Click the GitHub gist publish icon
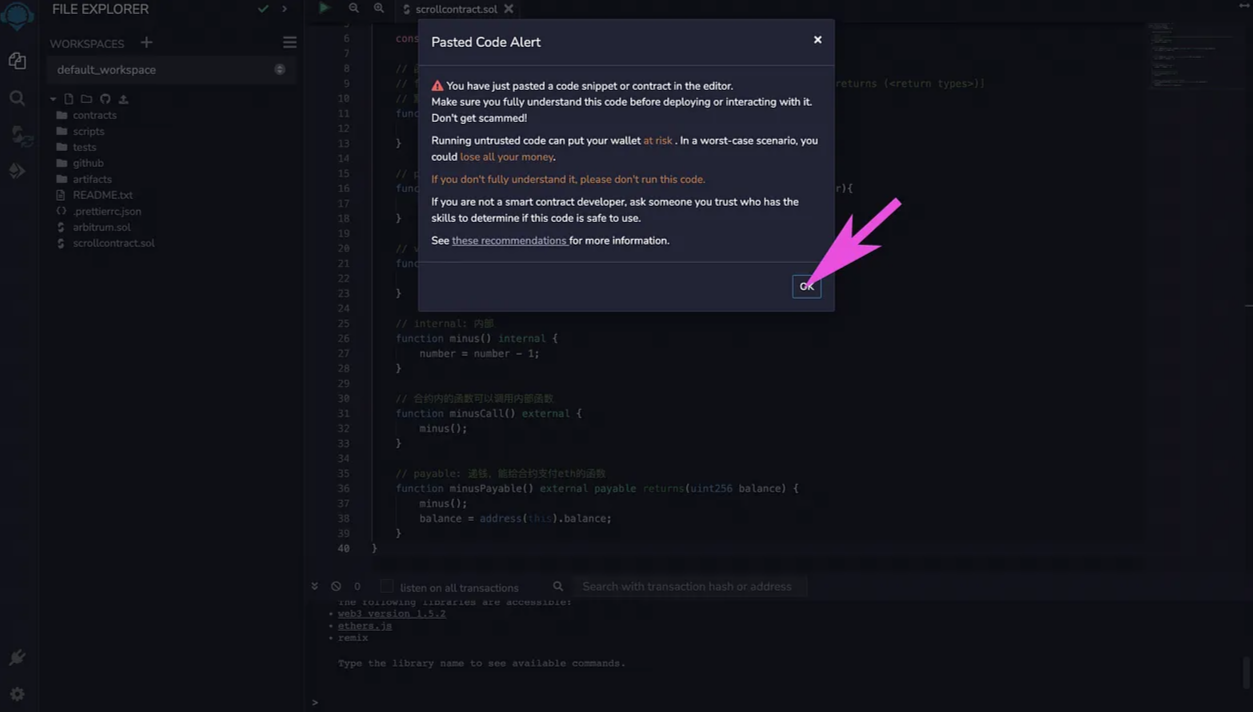Screen dimensions: 1253x712 click(x=105, y=99)
